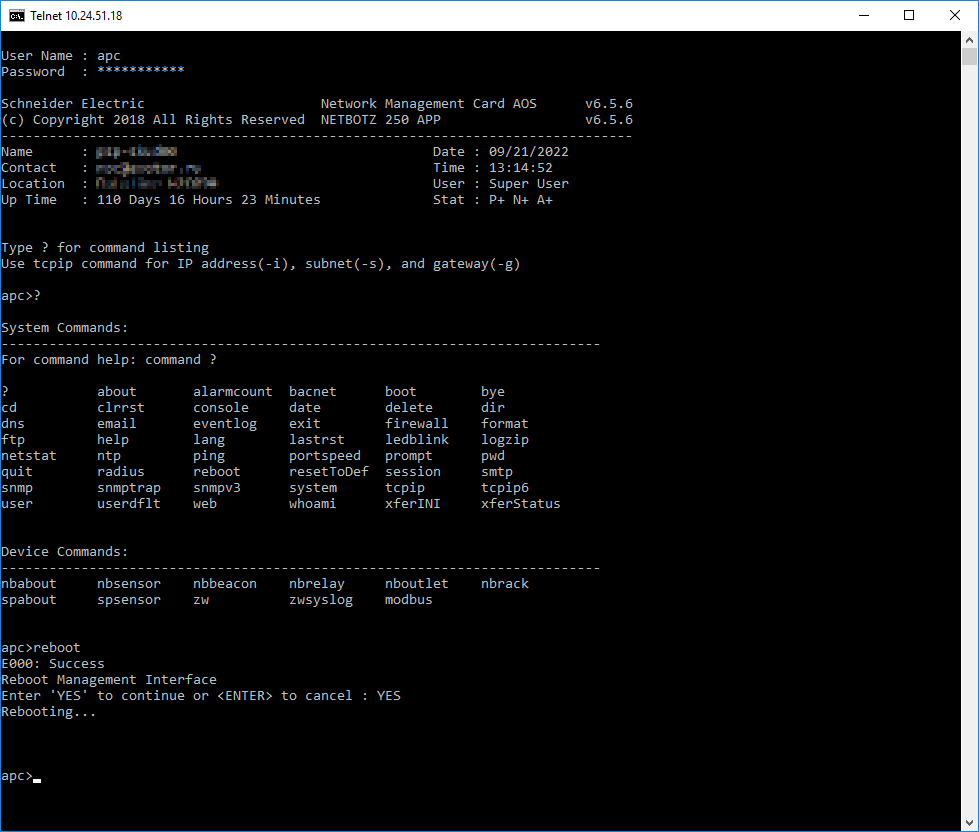Image resolution: width=979 pixels, height=832 pixels.
Task: Click the 'whoami' command text
Action: tap(313, 503)
